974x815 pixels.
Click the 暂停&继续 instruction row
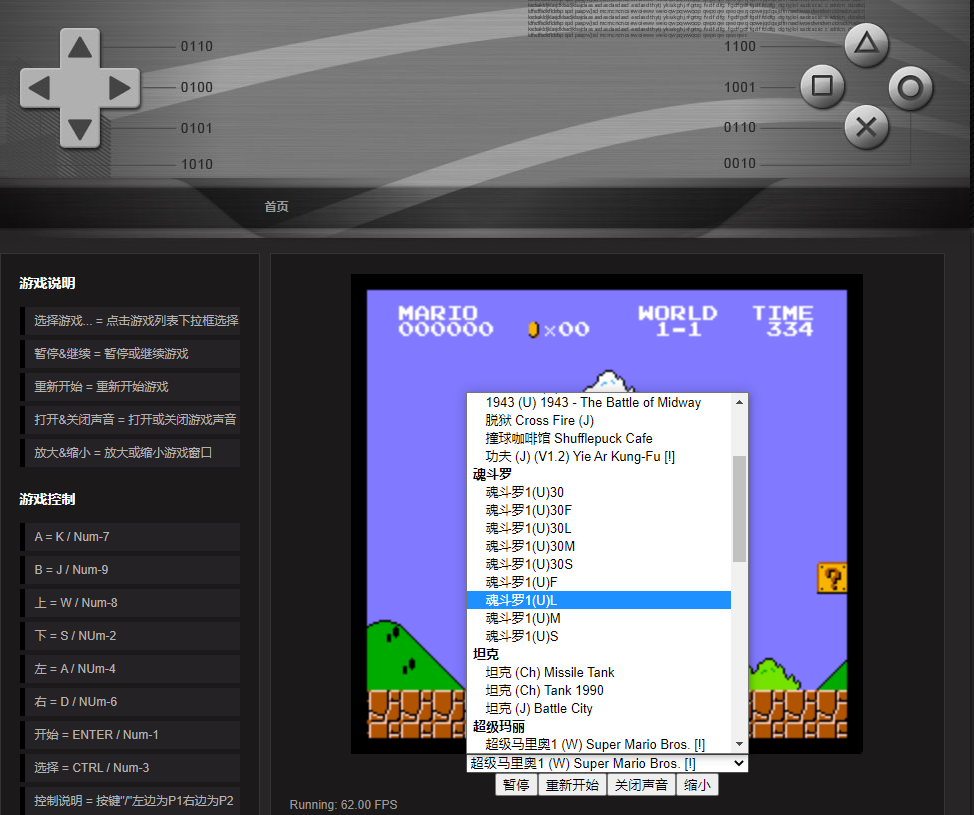click(132, 354)
